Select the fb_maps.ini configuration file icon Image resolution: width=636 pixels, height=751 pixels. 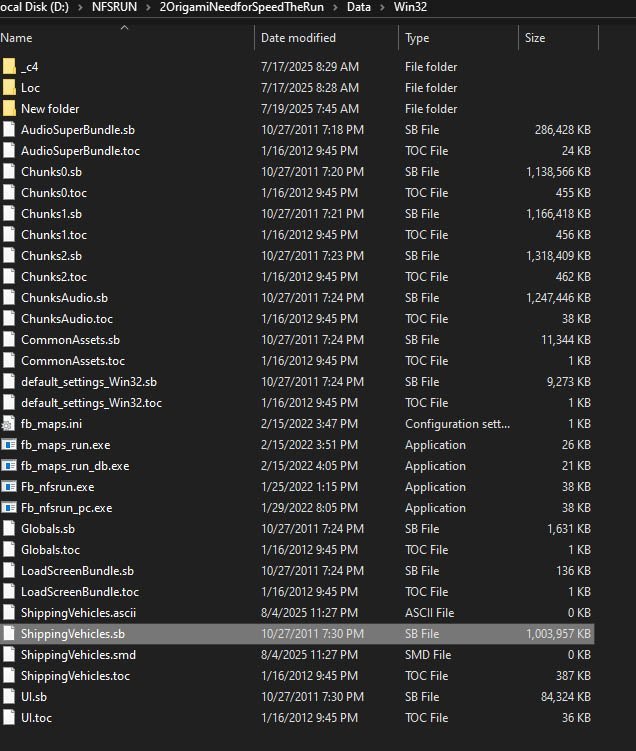tap(9, 424)
